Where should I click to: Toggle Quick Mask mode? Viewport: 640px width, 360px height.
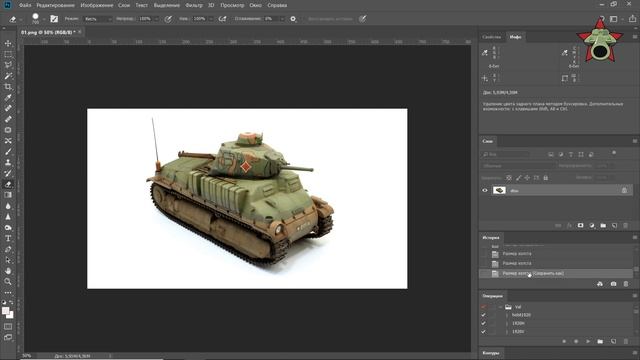click(x=8, y=327)
